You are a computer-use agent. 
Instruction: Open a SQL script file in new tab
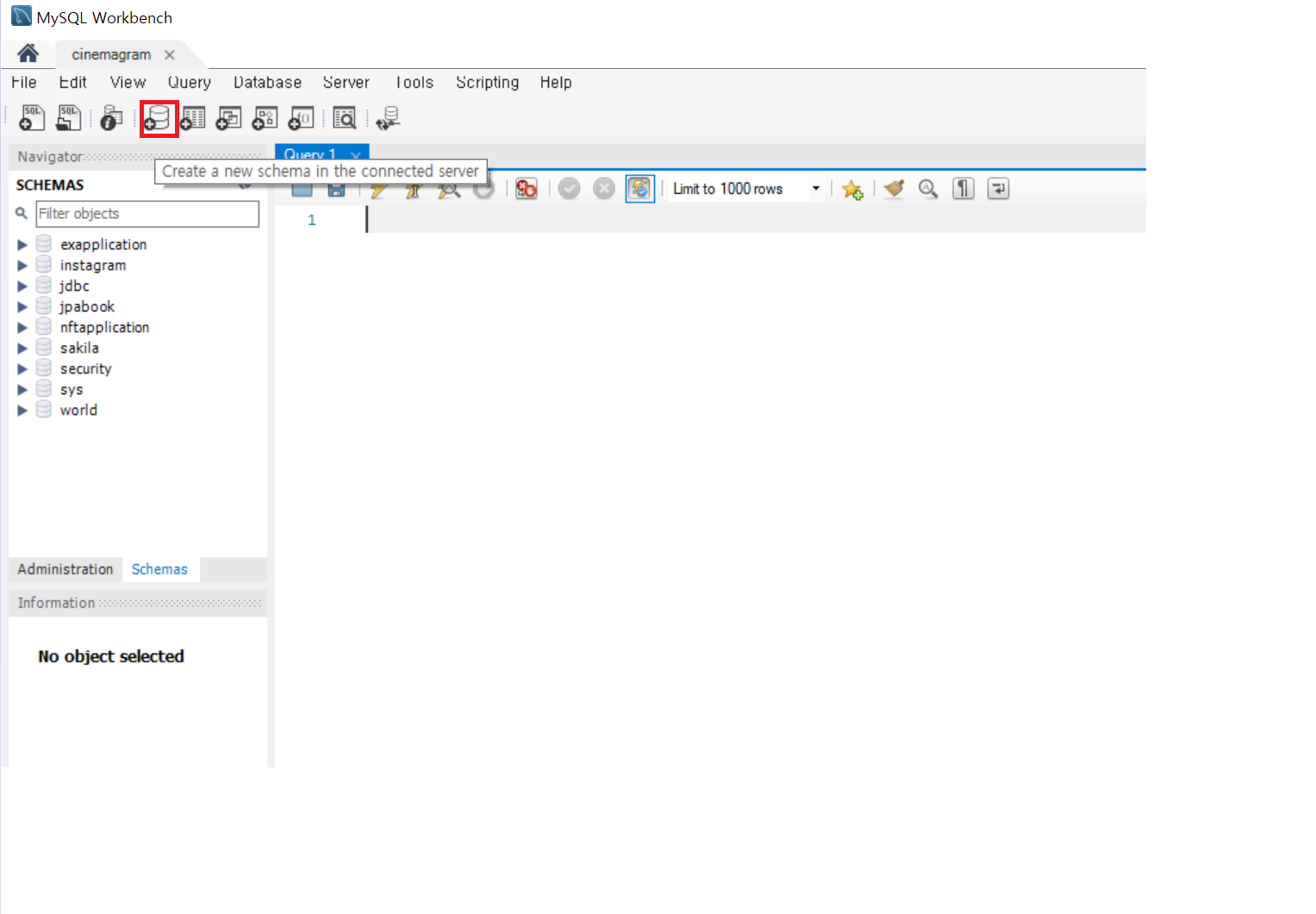tap(68, 118)
